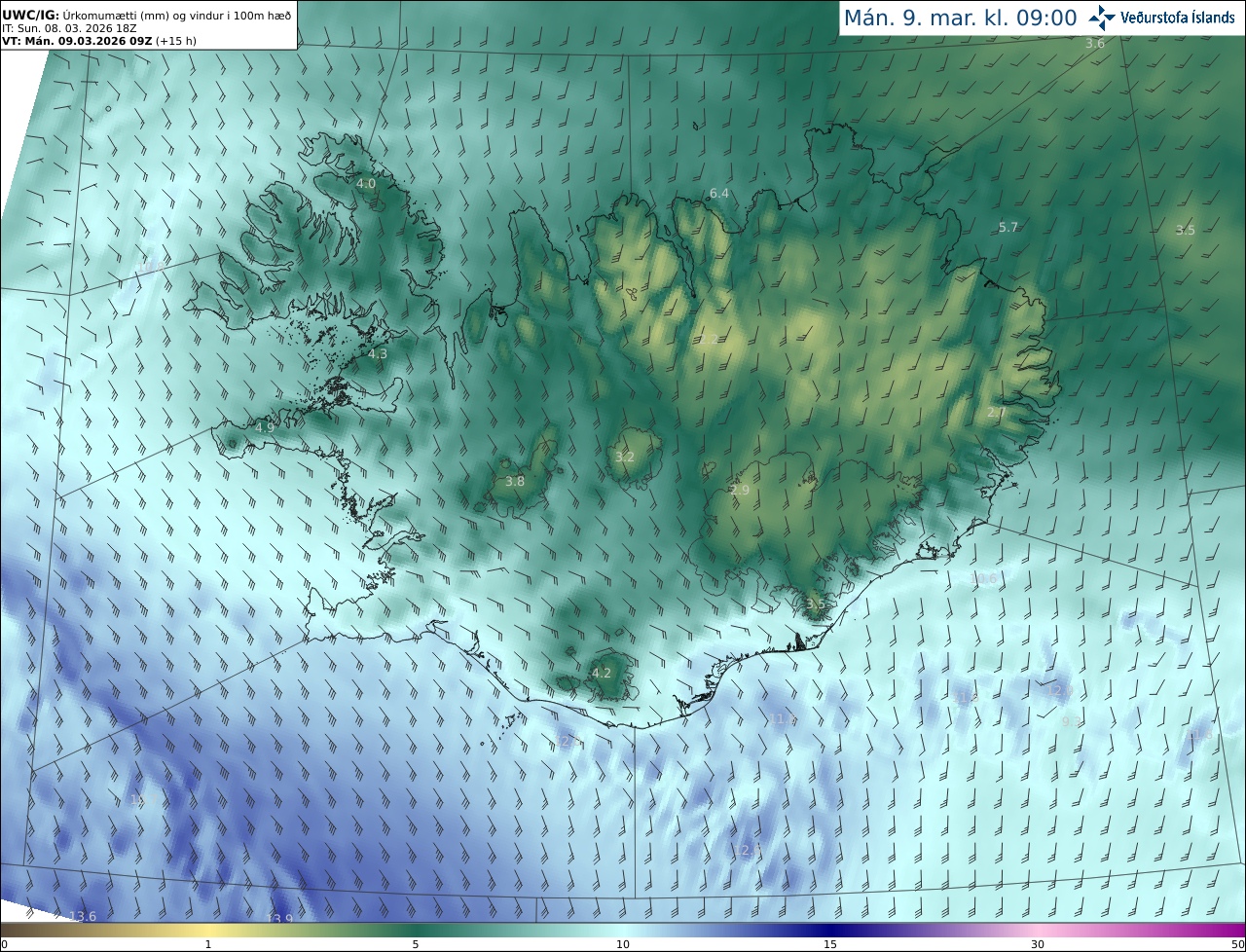Viewport: 1246px width, 952px height.
Task: Click the 5.7 value in the northeast
Action: [x=1008, y=227]
